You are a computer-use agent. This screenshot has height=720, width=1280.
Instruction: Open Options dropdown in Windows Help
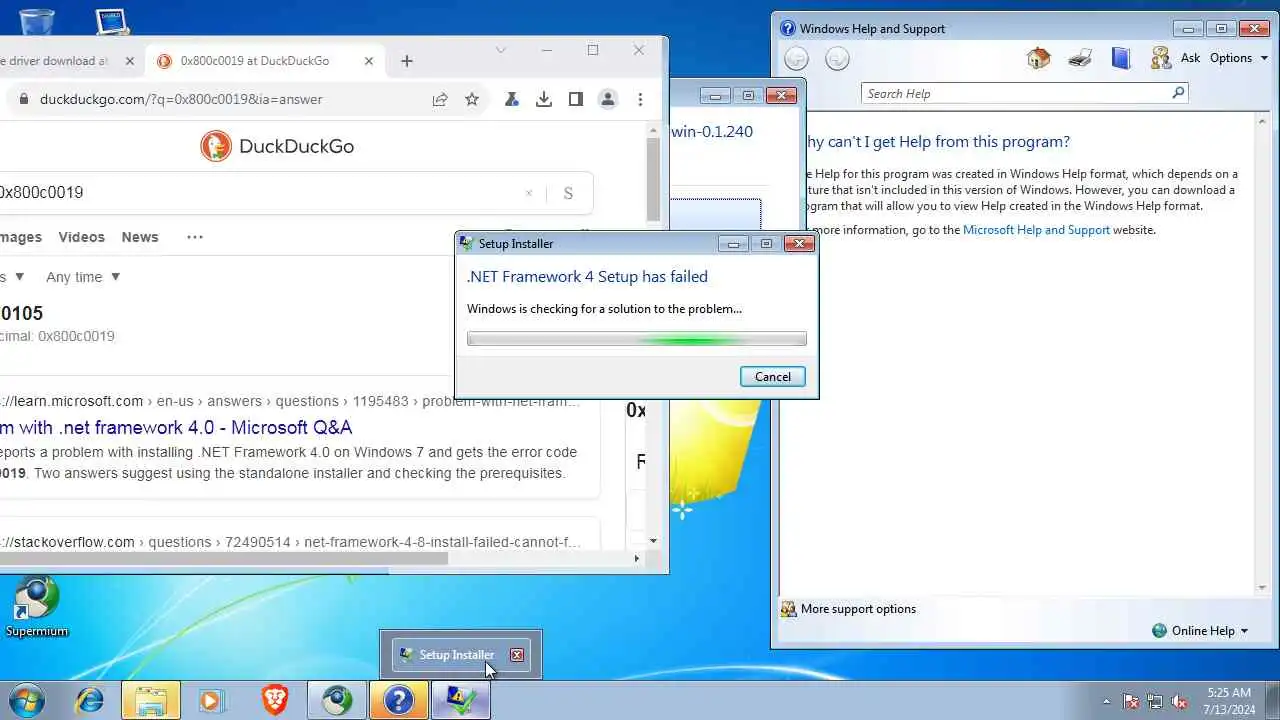pos(1239,58)
